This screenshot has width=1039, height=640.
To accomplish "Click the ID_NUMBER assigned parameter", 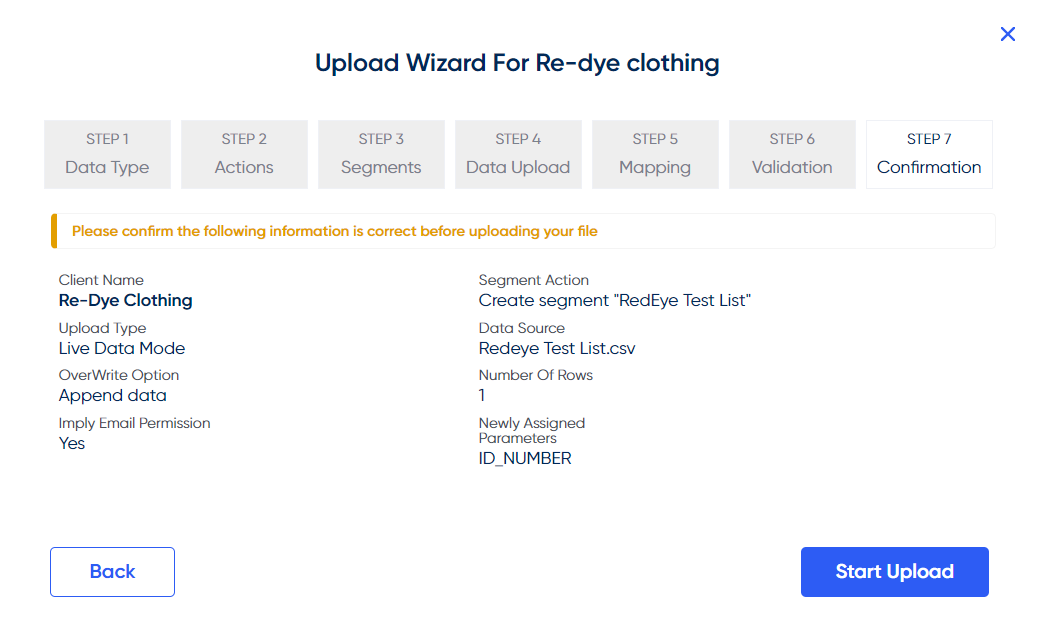I will pos(524,457).
